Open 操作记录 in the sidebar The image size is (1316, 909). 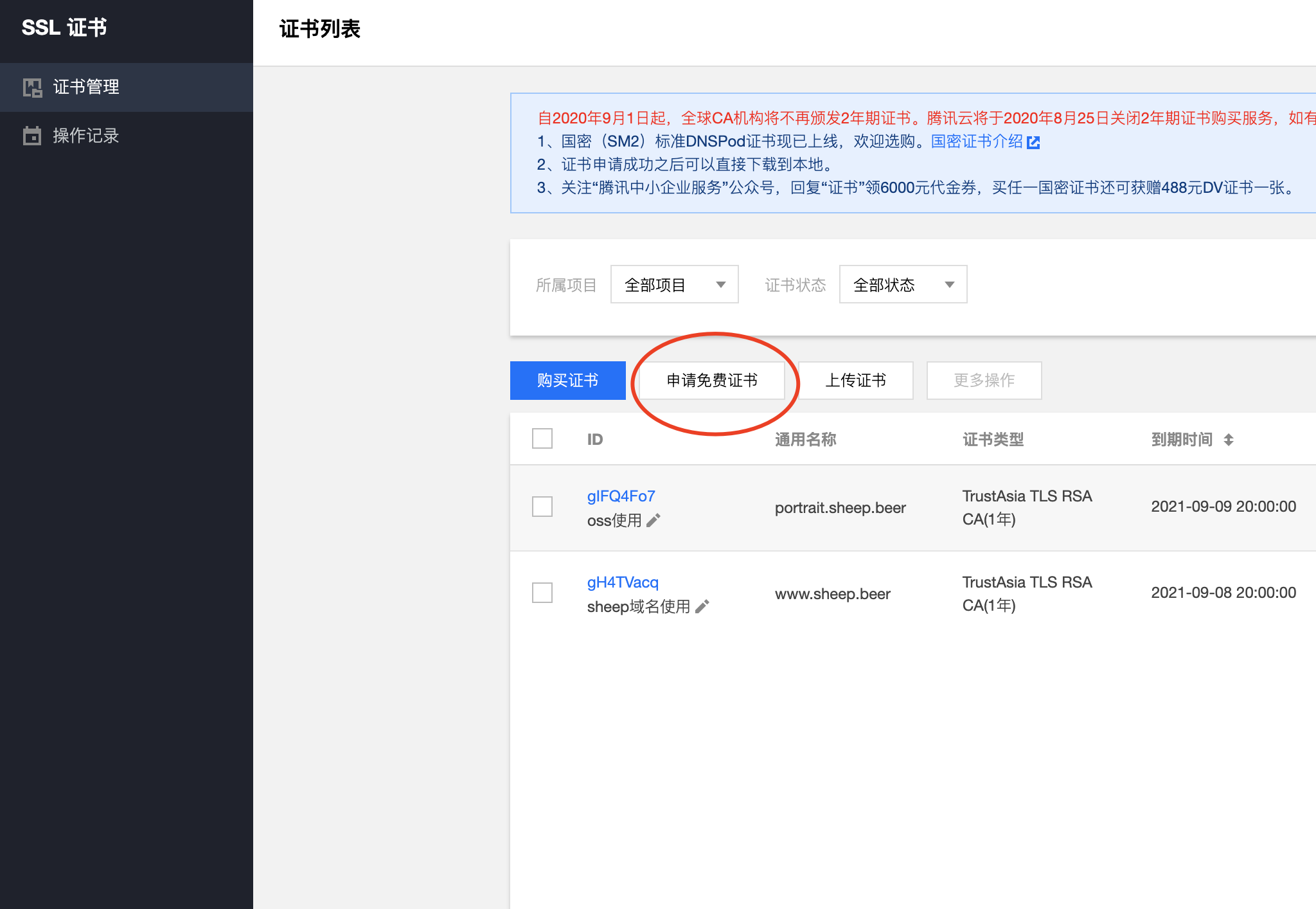click(x=86, y=136)
